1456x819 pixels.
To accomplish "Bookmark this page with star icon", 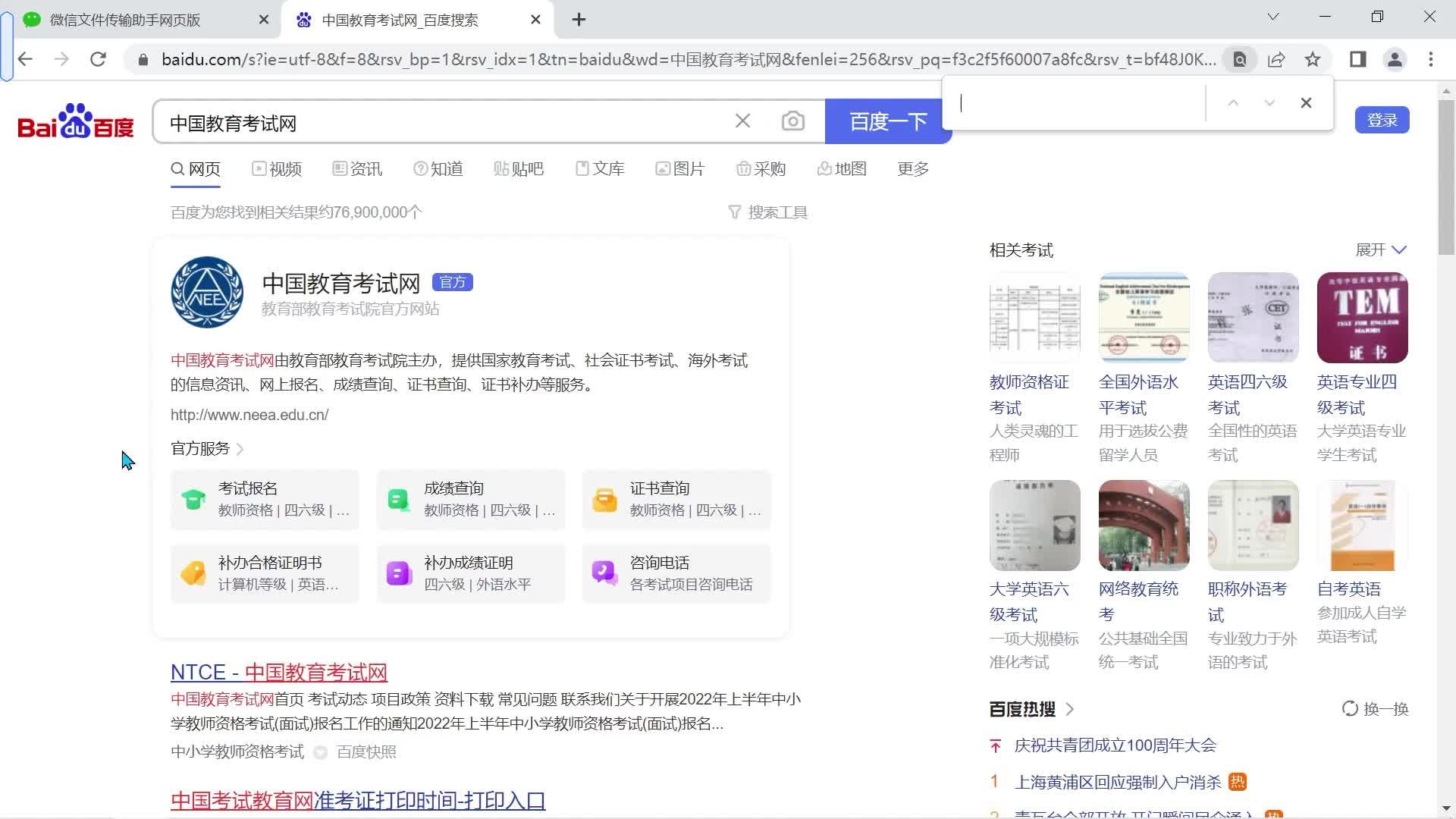I will (x=1313, y=59).
